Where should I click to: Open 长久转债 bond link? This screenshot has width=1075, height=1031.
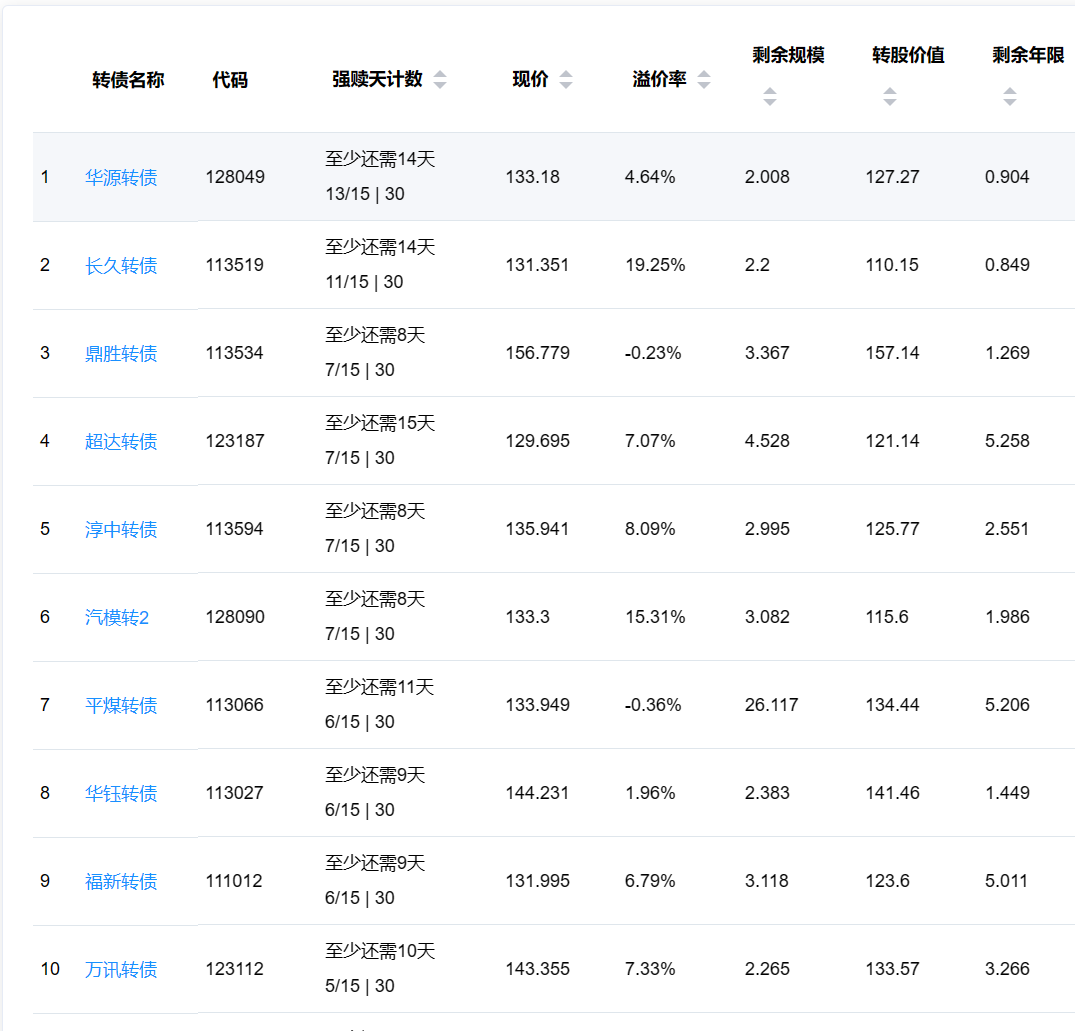point(121,266)
